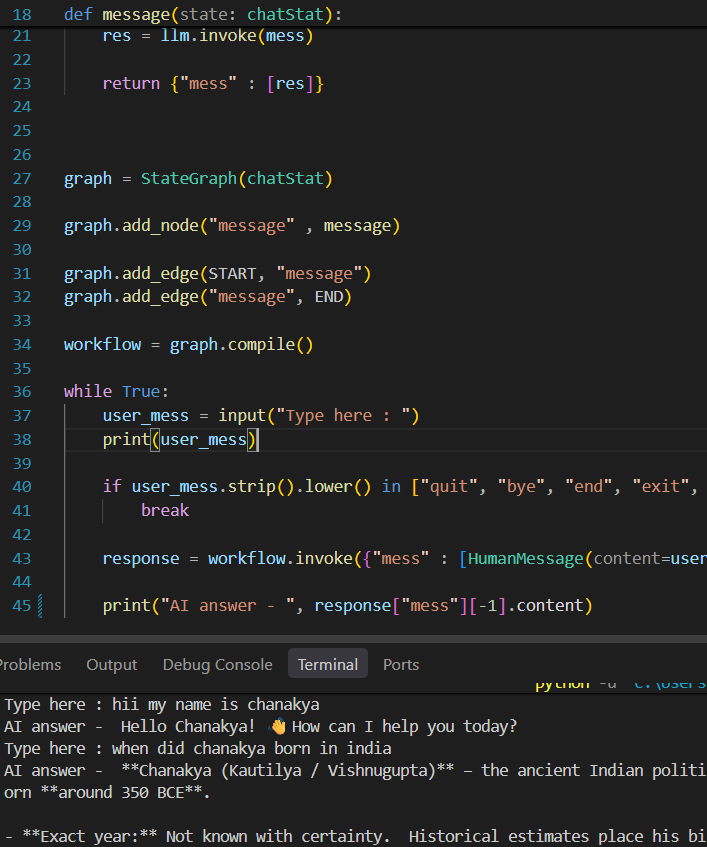Screen dimensions: 707x847
Task: Click 'graph.compile()' on line 34
Action: pos(241,345)
